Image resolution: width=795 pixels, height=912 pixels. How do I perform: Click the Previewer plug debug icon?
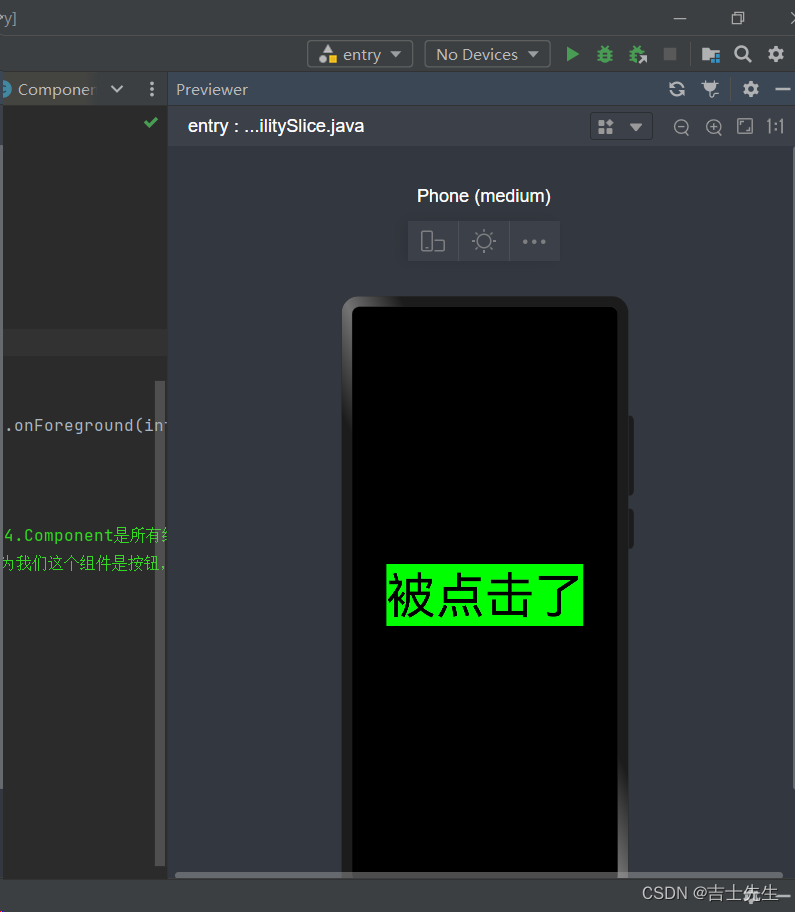pyautogui.click(x=710, y=89)
